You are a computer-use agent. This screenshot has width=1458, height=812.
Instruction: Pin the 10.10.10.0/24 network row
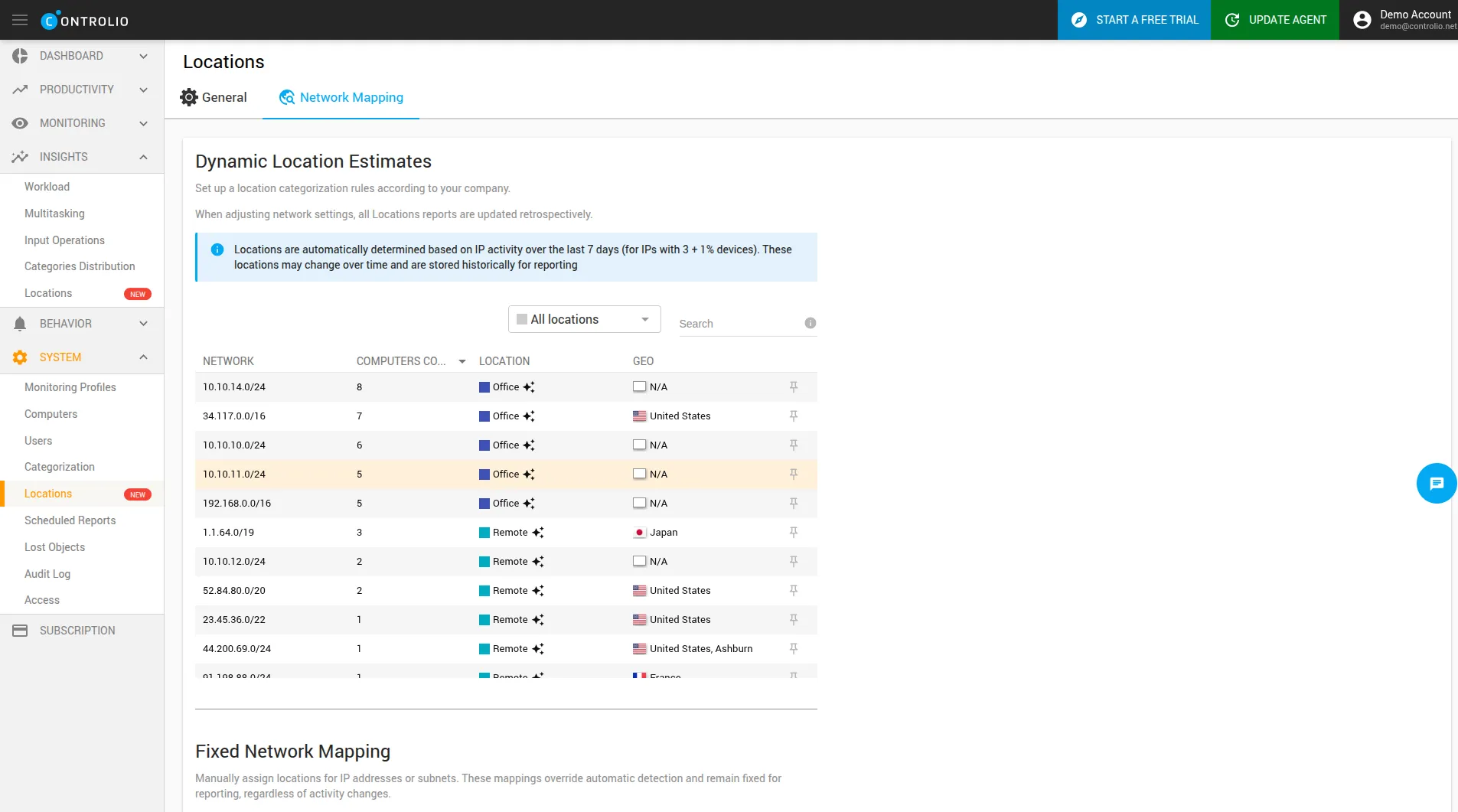pyautogui.click(x=794, y=445)
